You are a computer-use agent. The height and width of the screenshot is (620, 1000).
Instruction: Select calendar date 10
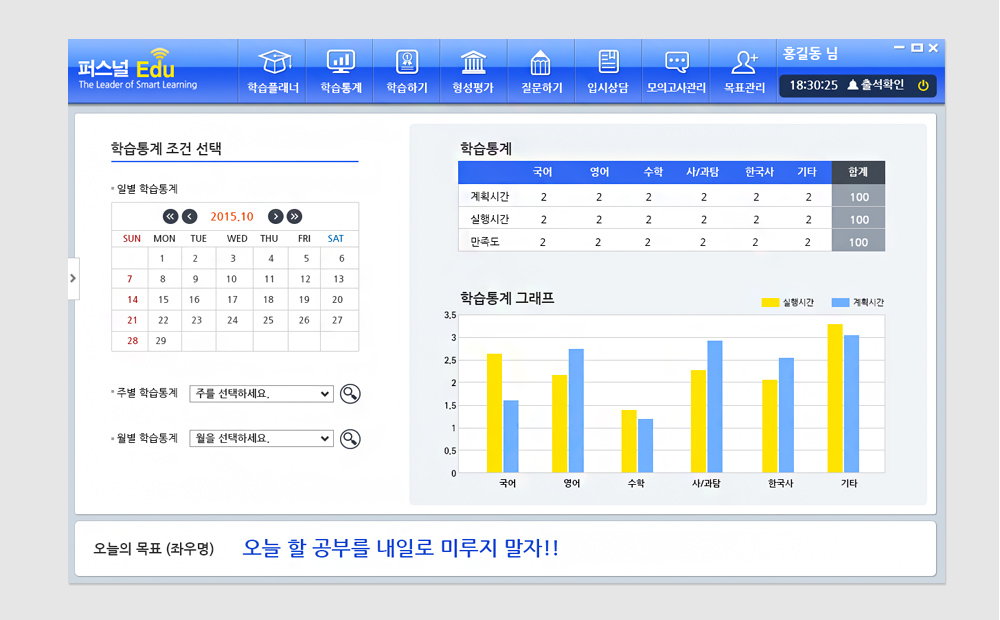(x=231, y=279)
